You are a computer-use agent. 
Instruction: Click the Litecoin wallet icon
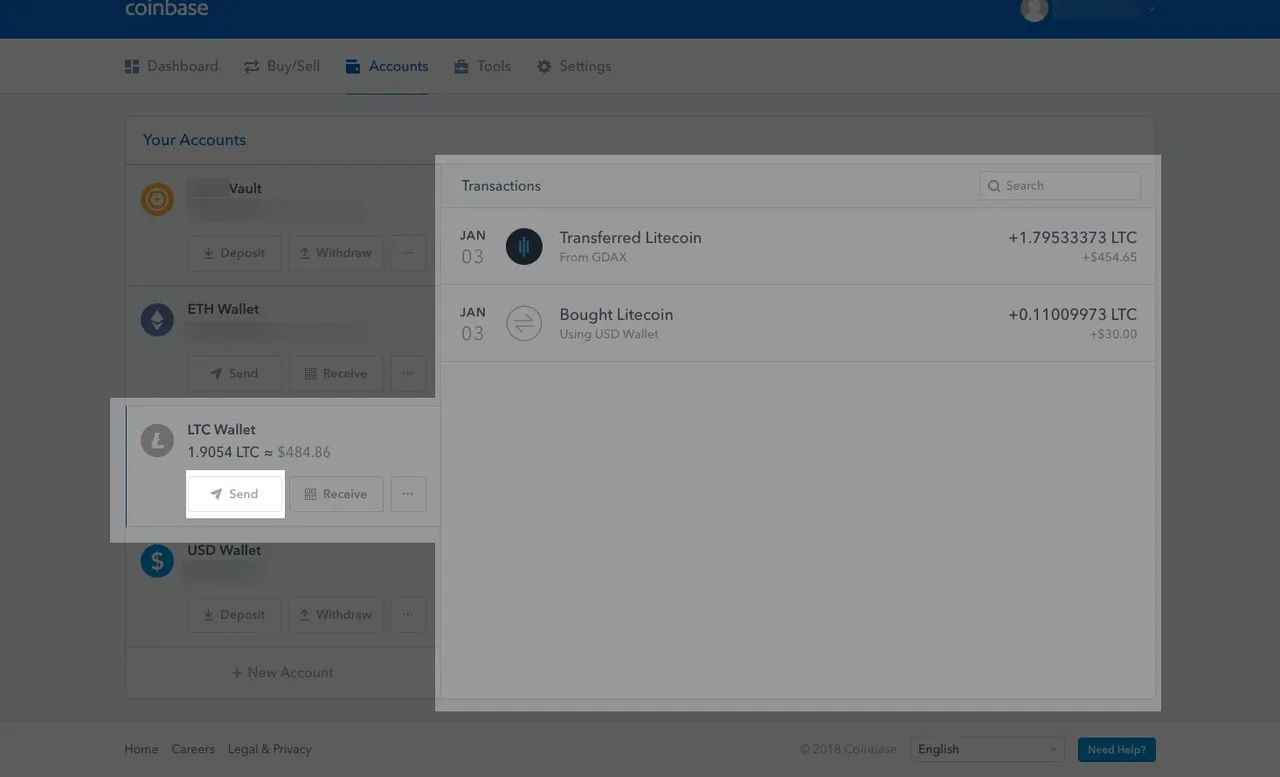(x=157, y=441)
